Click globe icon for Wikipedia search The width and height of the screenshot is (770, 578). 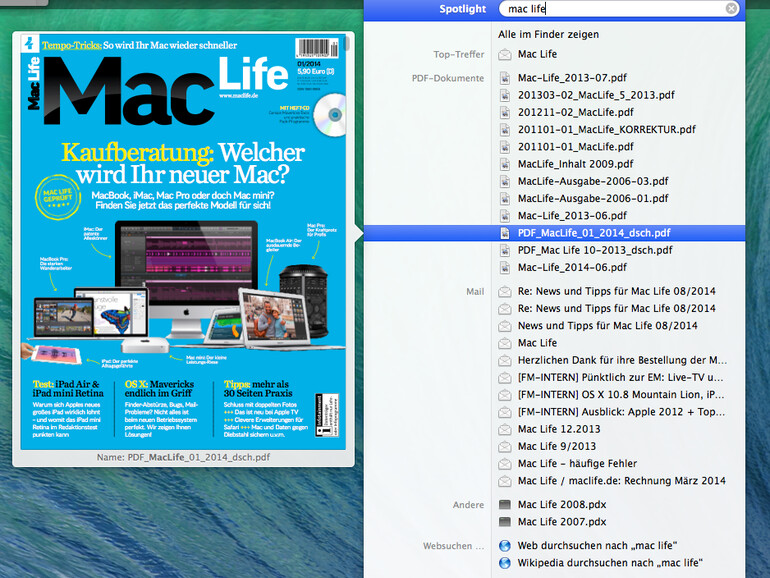pos(504,563)
